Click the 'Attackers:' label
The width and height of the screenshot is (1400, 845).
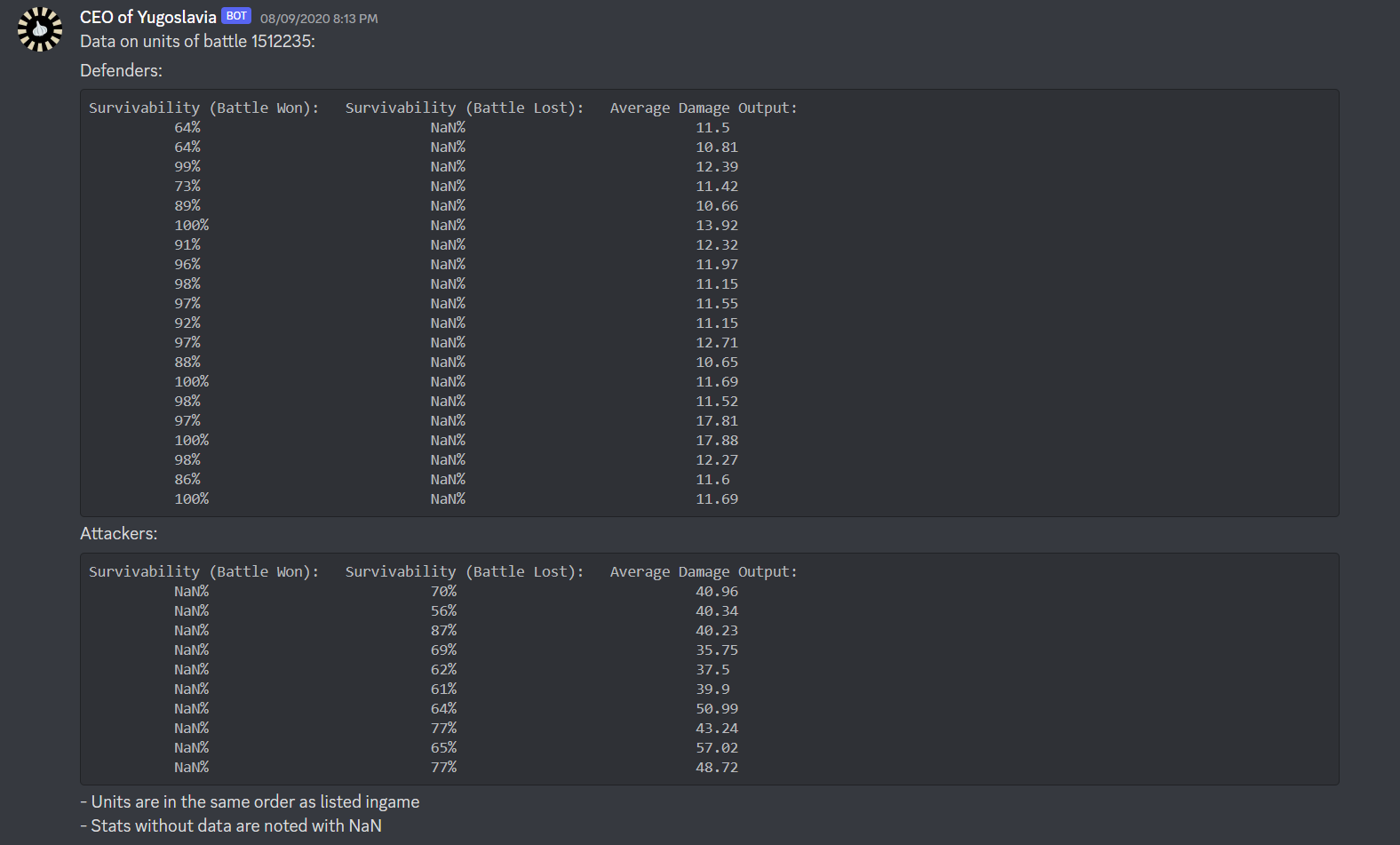click(118, 533)
